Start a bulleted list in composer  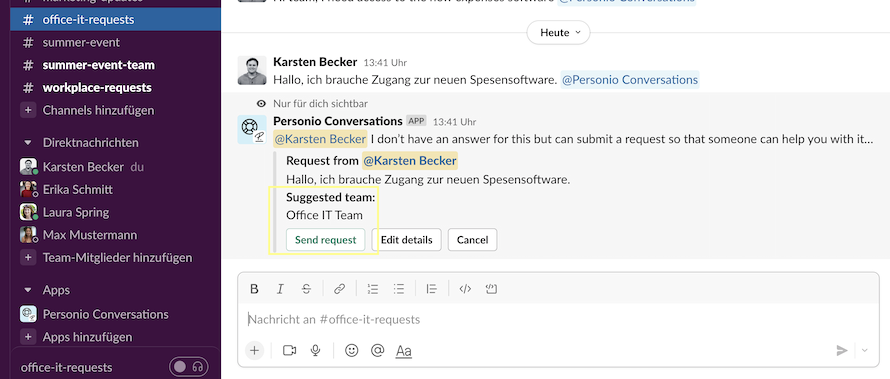tap(399, 289)
